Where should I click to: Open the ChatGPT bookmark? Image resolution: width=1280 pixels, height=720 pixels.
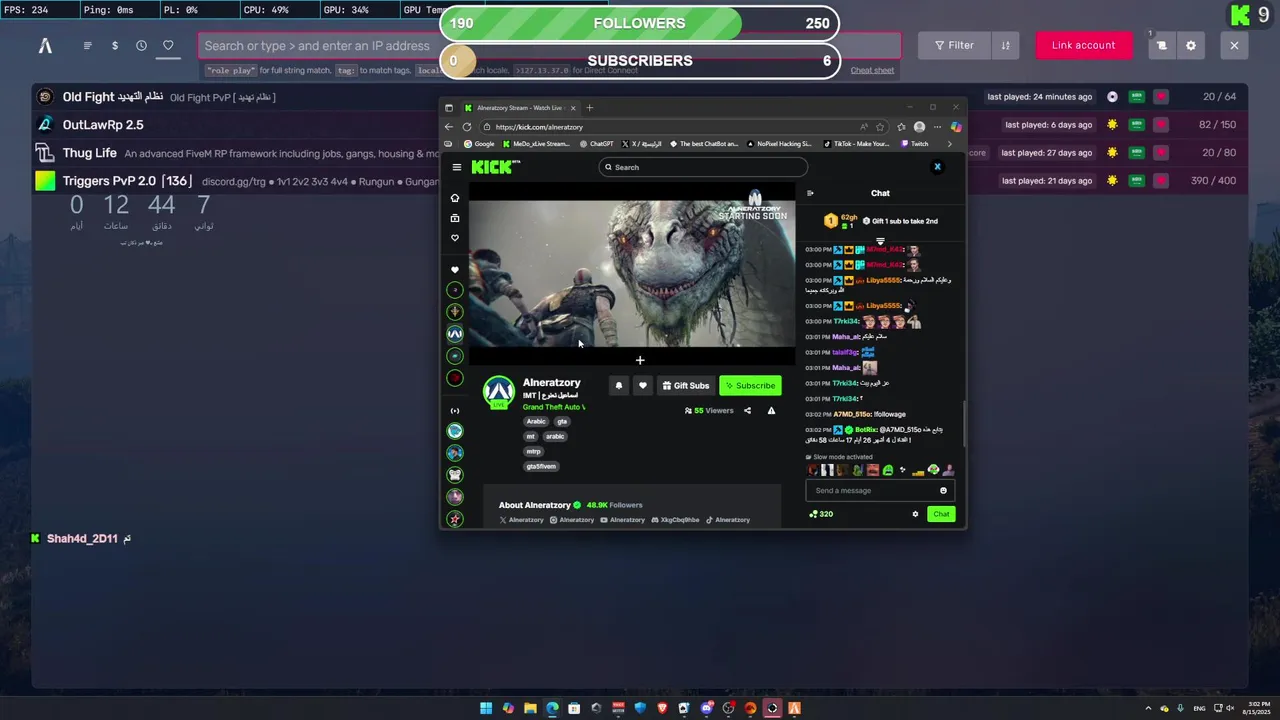coord(596,144)
